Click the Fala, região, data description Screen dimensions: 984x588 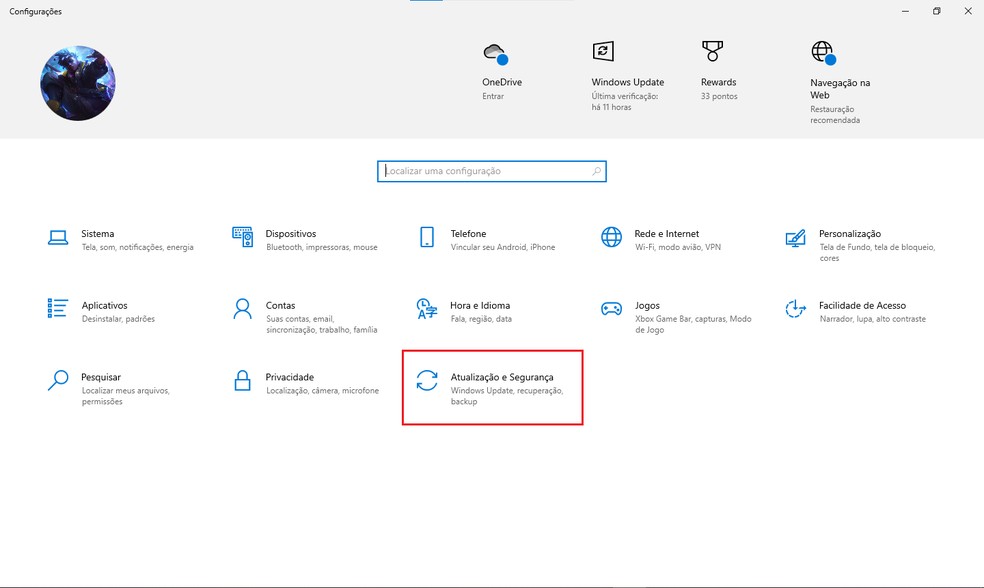(x=481, y=319)
